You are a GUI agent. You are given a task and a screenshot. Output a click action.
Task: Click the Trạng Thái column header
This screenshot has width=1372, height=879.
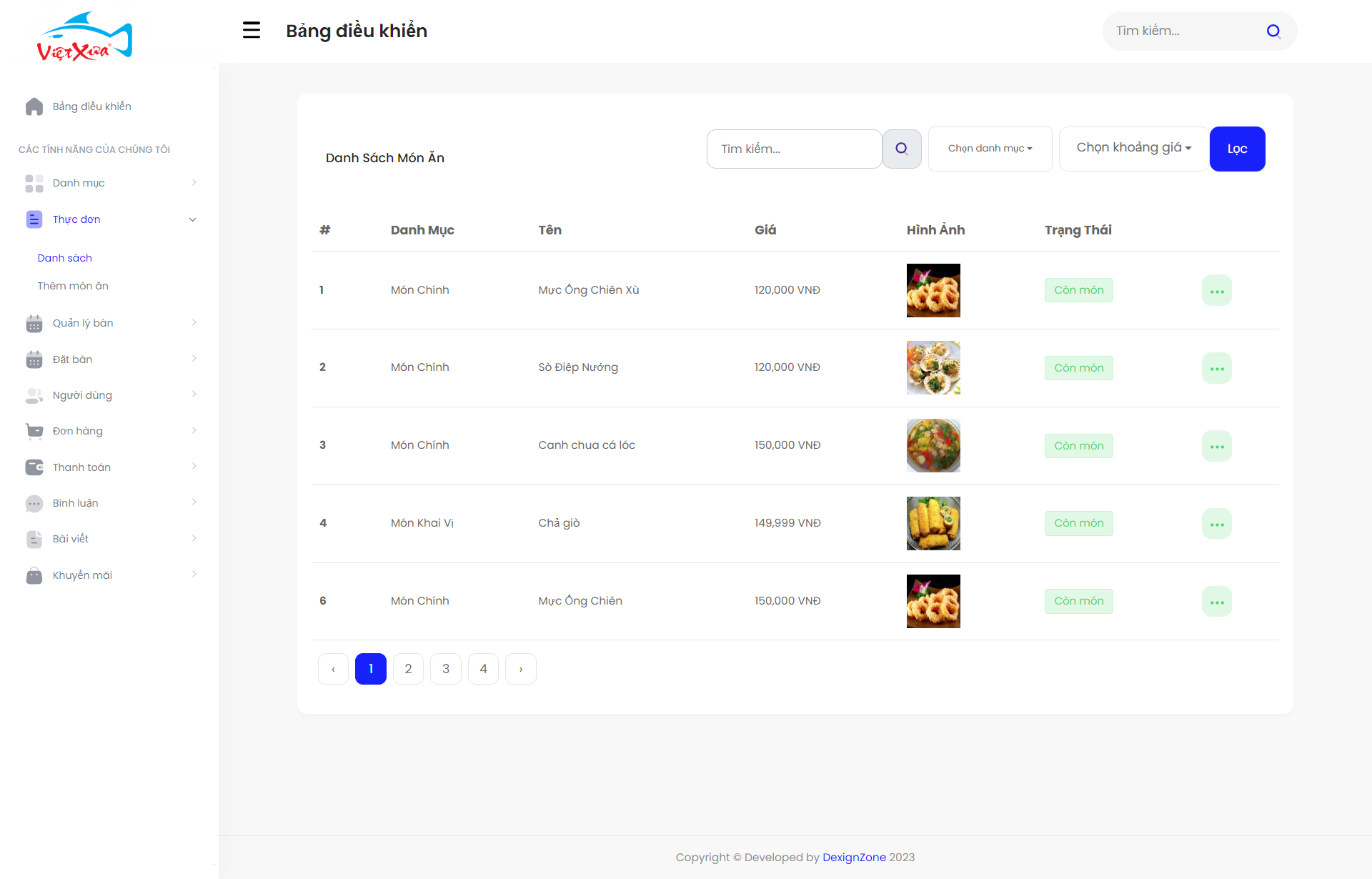1078,230
